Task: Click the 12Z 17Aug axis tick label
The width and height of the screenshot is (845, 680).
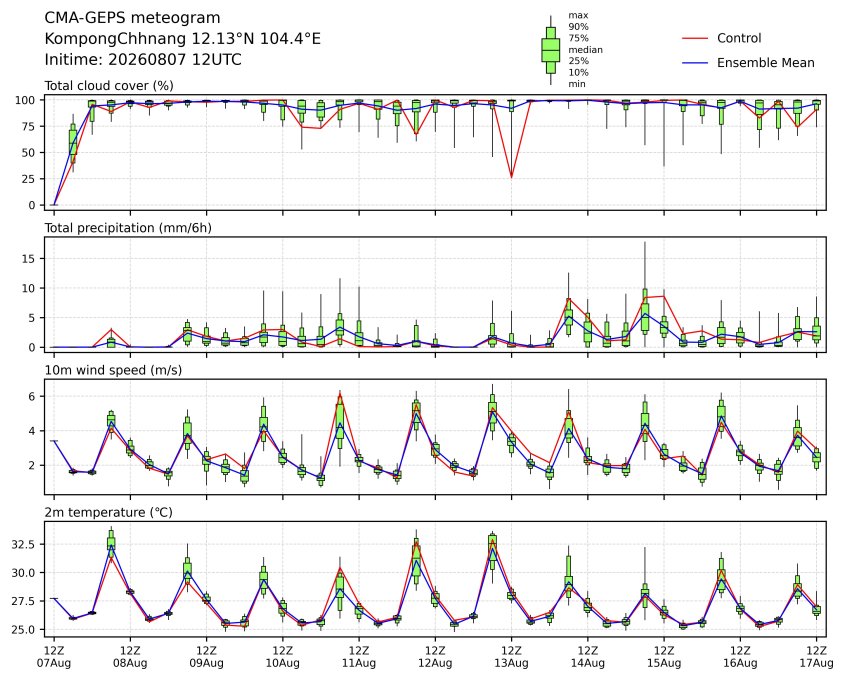Action: 816,656
